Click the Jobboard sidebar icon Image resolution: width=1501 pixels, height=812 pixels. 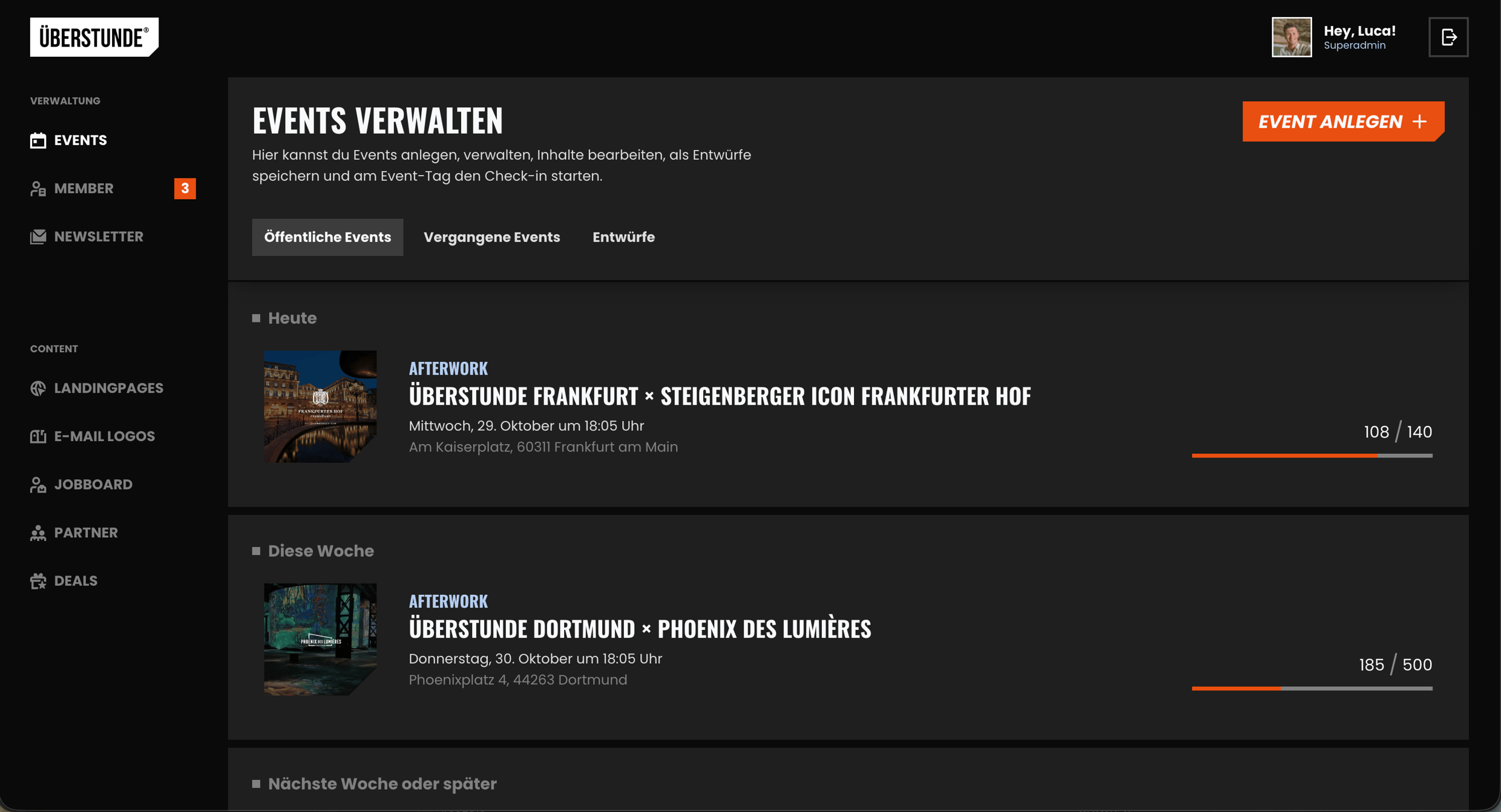pyautogui.click(x=38, y=485)
